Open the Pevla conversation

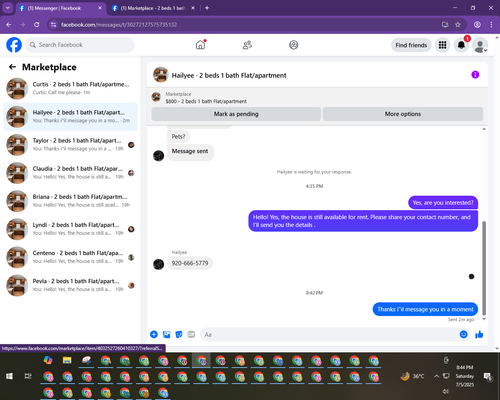click(70, 285)
